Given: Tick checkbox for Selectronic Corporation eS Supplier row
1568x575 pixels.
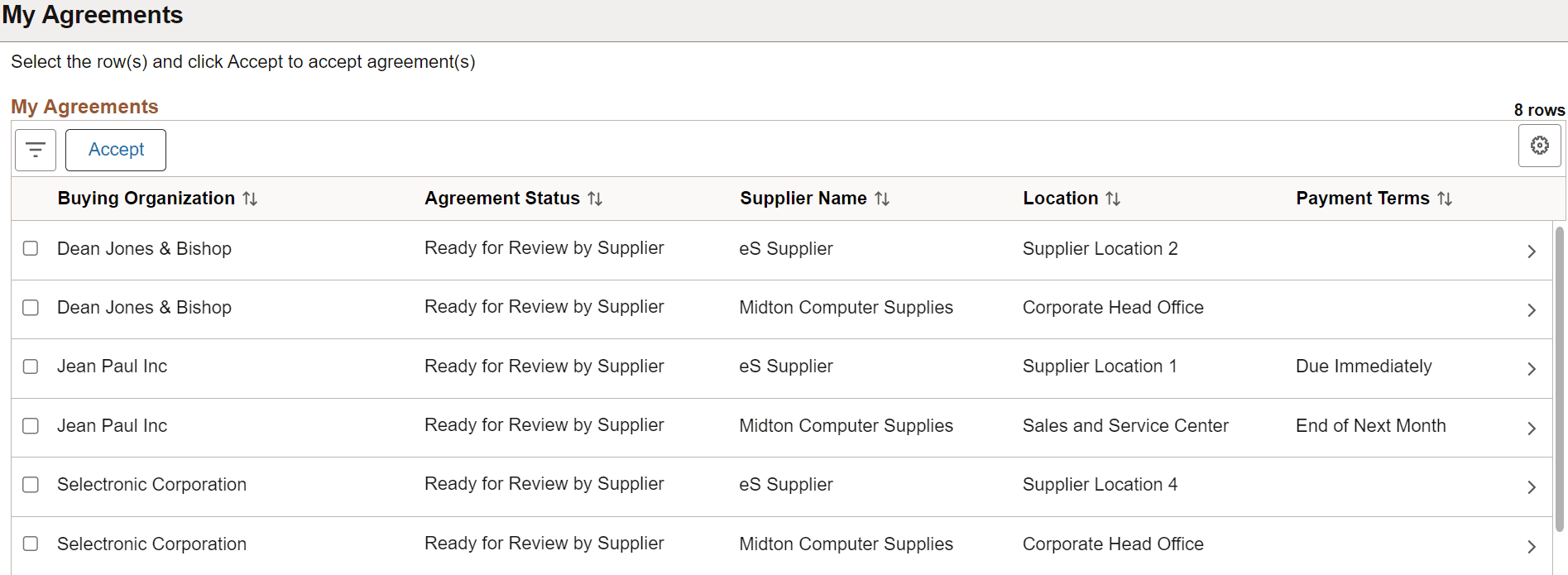Looking at the screenshot, I should click(31, 485).
